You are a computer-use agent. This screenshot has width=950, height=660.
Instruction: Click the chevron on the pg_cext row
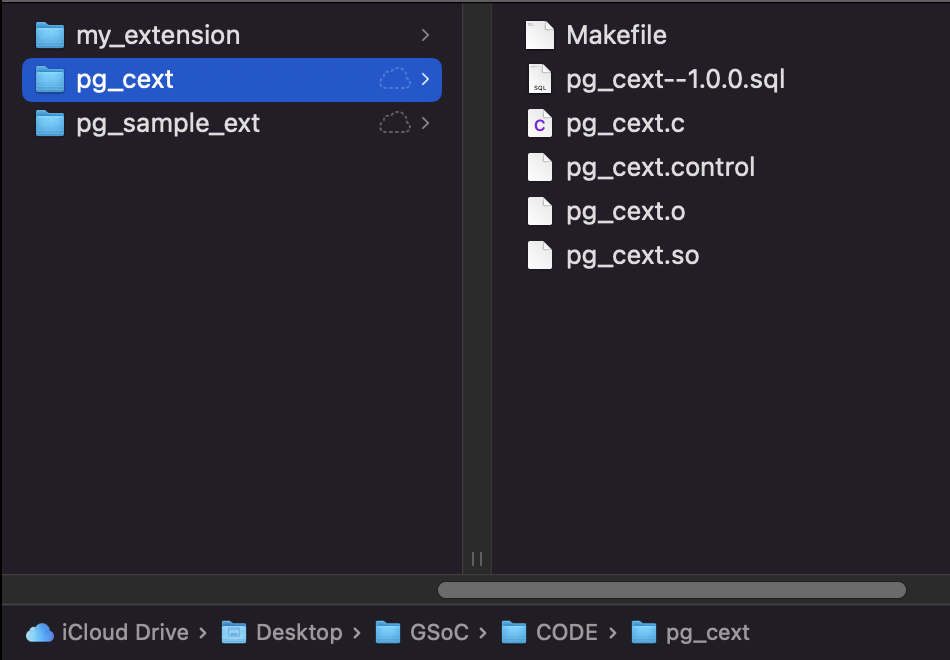(426, 79)
